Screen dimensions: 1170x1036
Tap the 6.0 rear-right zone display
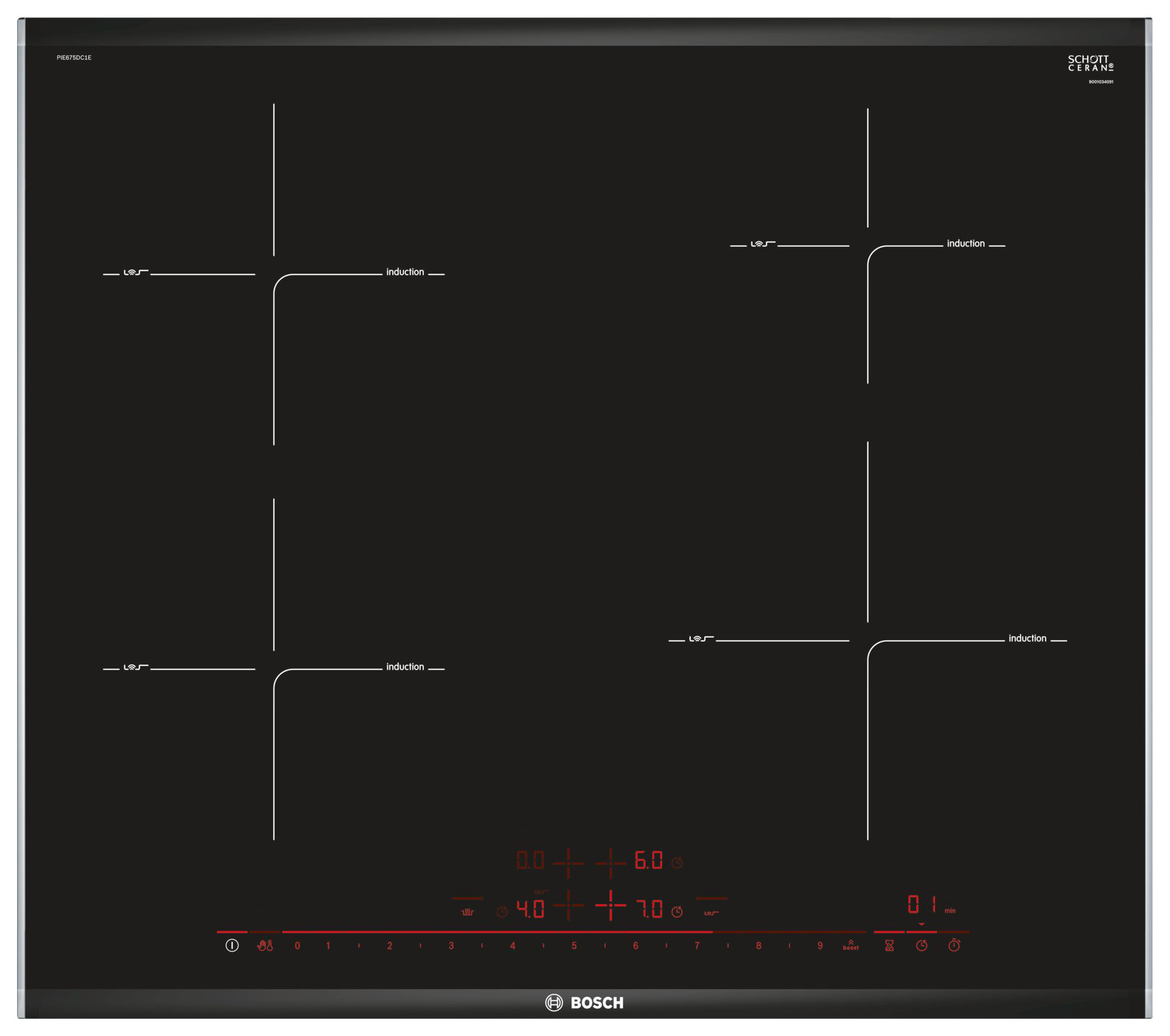[649, 860]
